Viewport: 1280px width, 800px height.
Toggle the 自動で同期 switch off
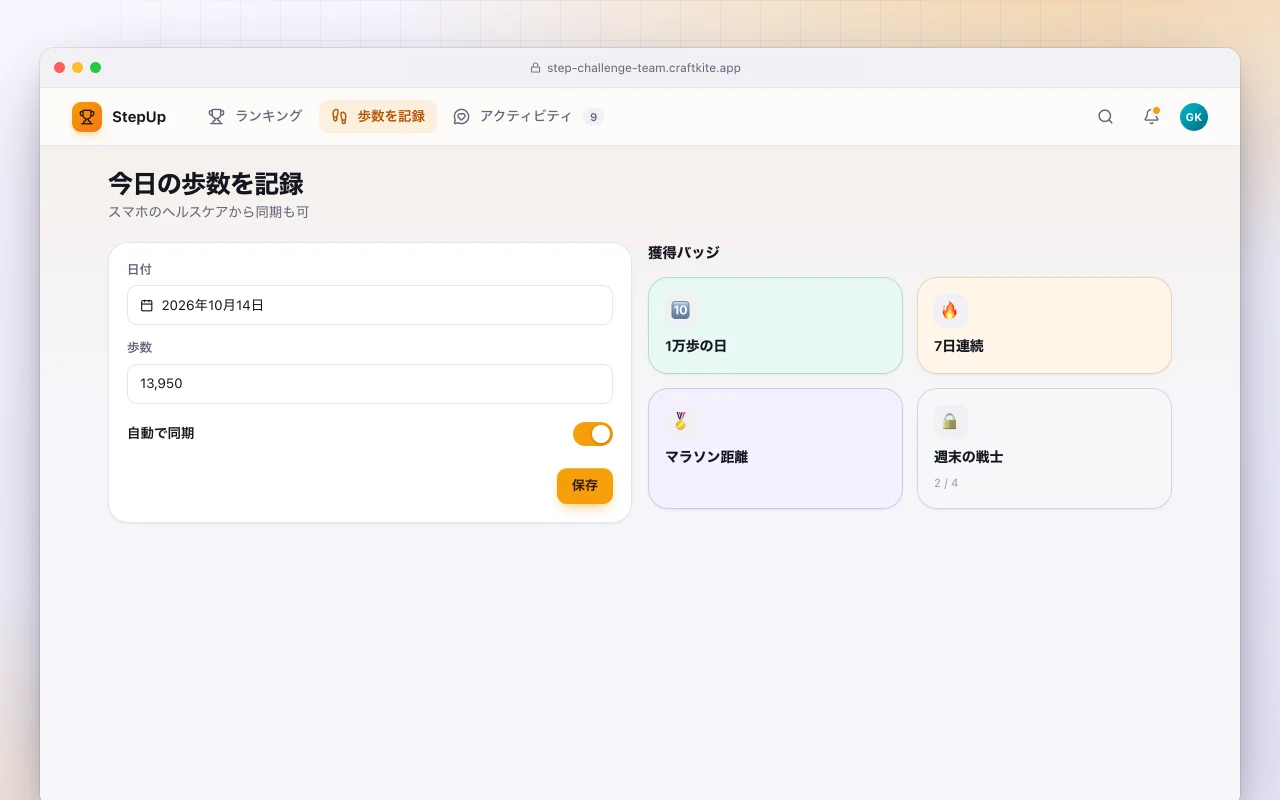[x=592, y=434]
